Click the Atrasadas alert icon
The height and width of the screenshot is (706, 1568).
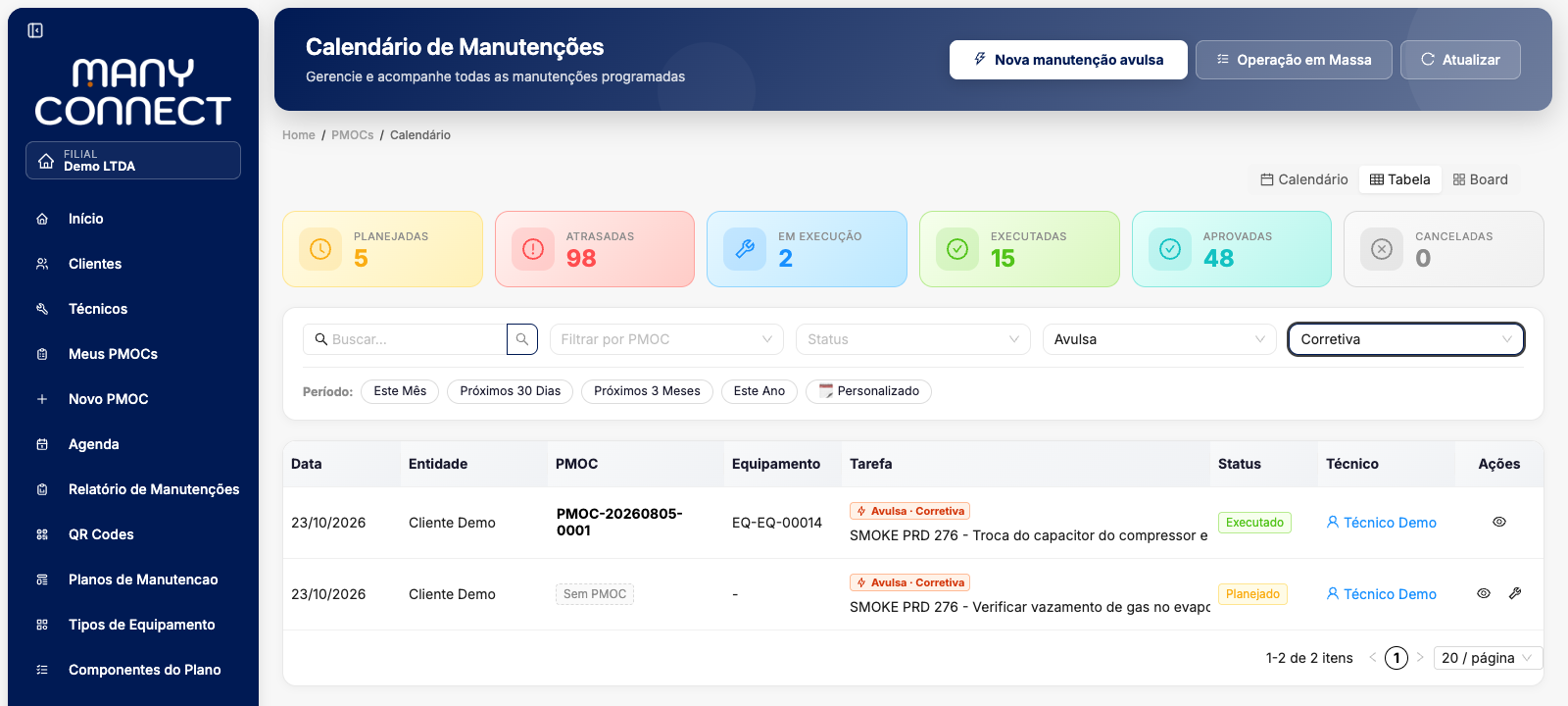(533, 249)
